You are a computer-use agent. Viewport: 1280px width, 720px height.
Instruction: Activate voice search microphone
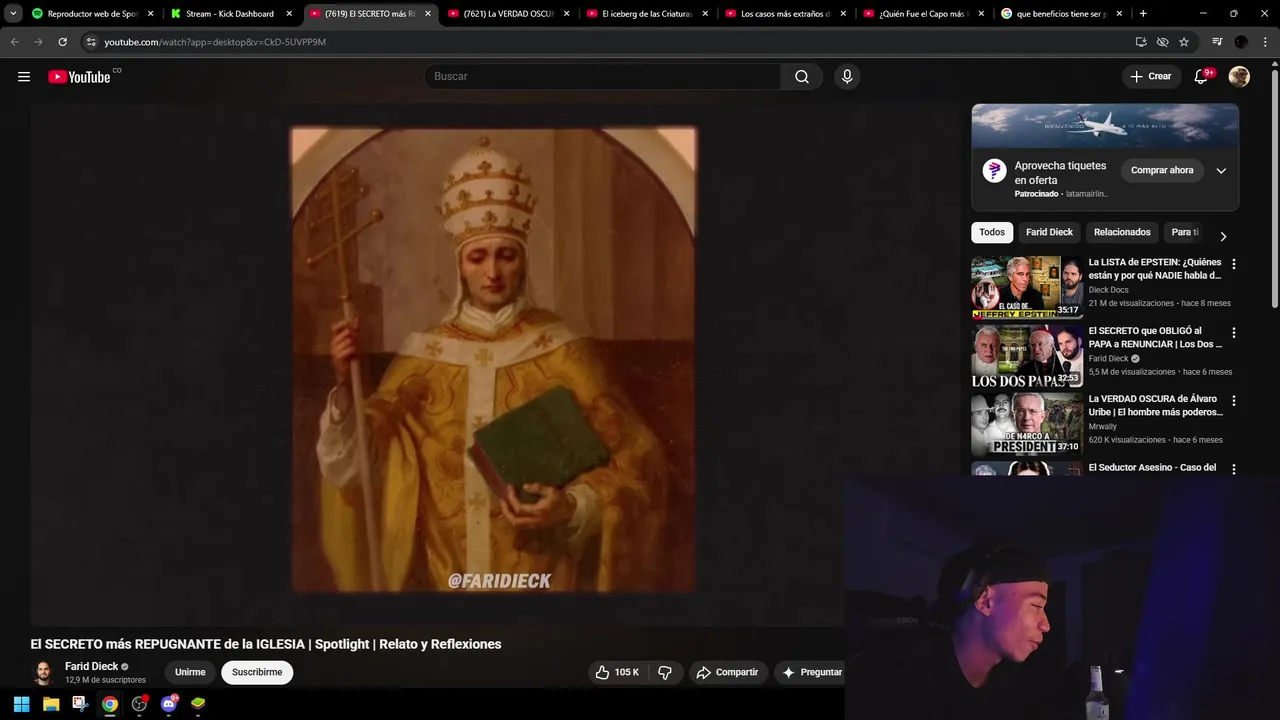coord(847,77)
